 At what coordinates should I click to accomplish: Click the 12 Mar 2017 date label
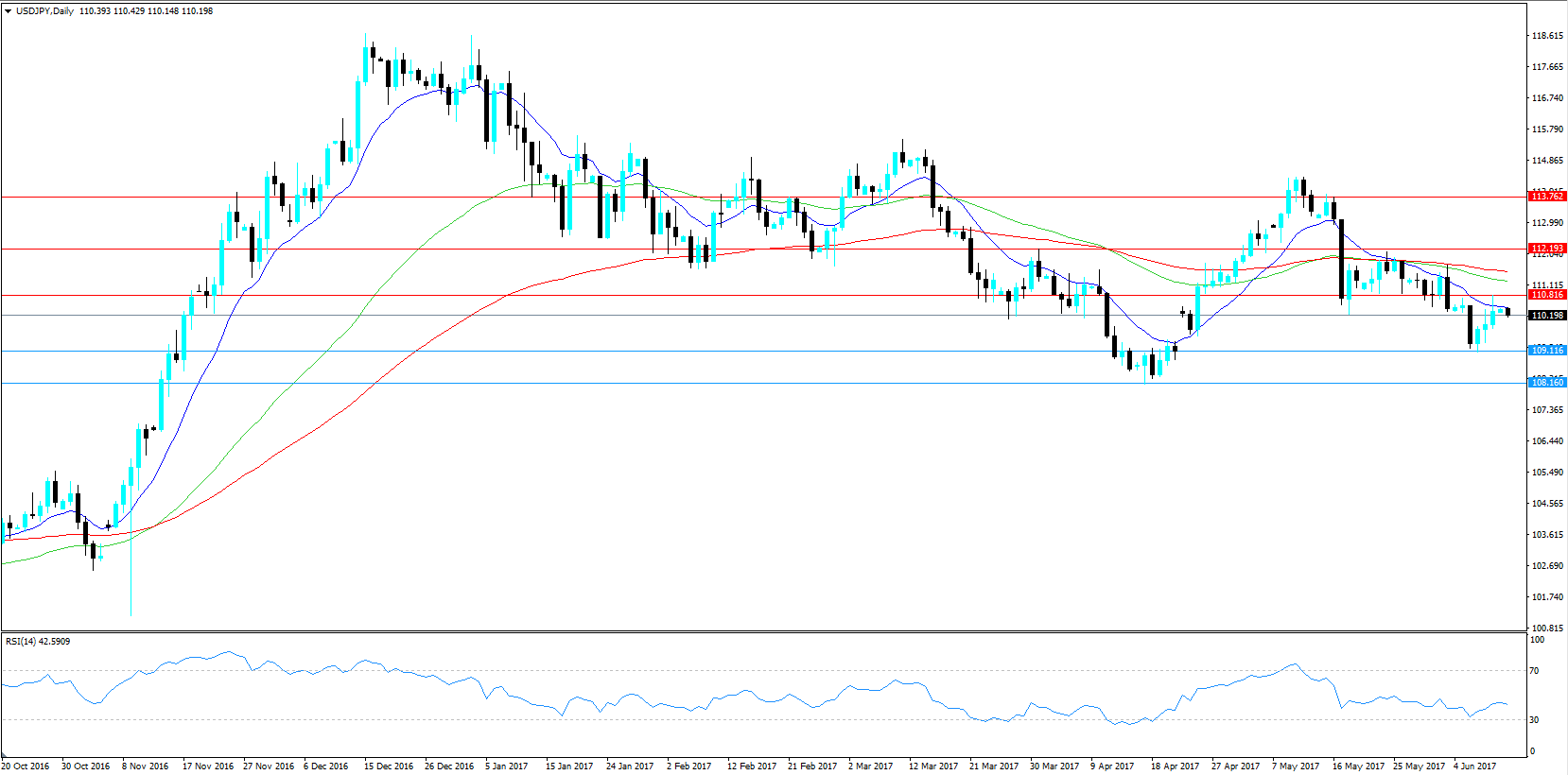pyautogui.click(x=933, y=766)
